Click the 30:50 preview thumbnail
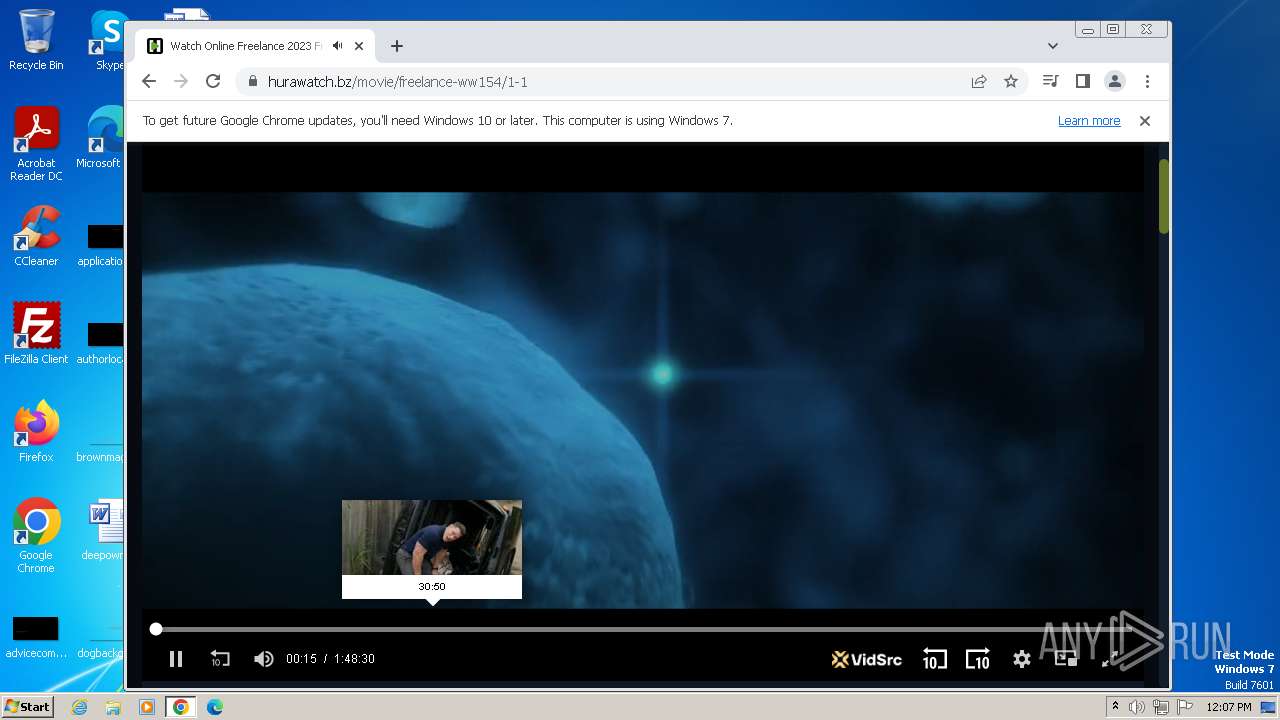 pyautogui.click(x=432, y=538)
